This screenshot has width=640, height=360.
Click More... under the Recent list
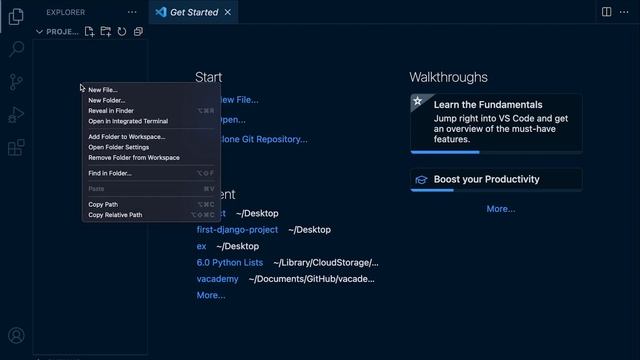[211, 295]
